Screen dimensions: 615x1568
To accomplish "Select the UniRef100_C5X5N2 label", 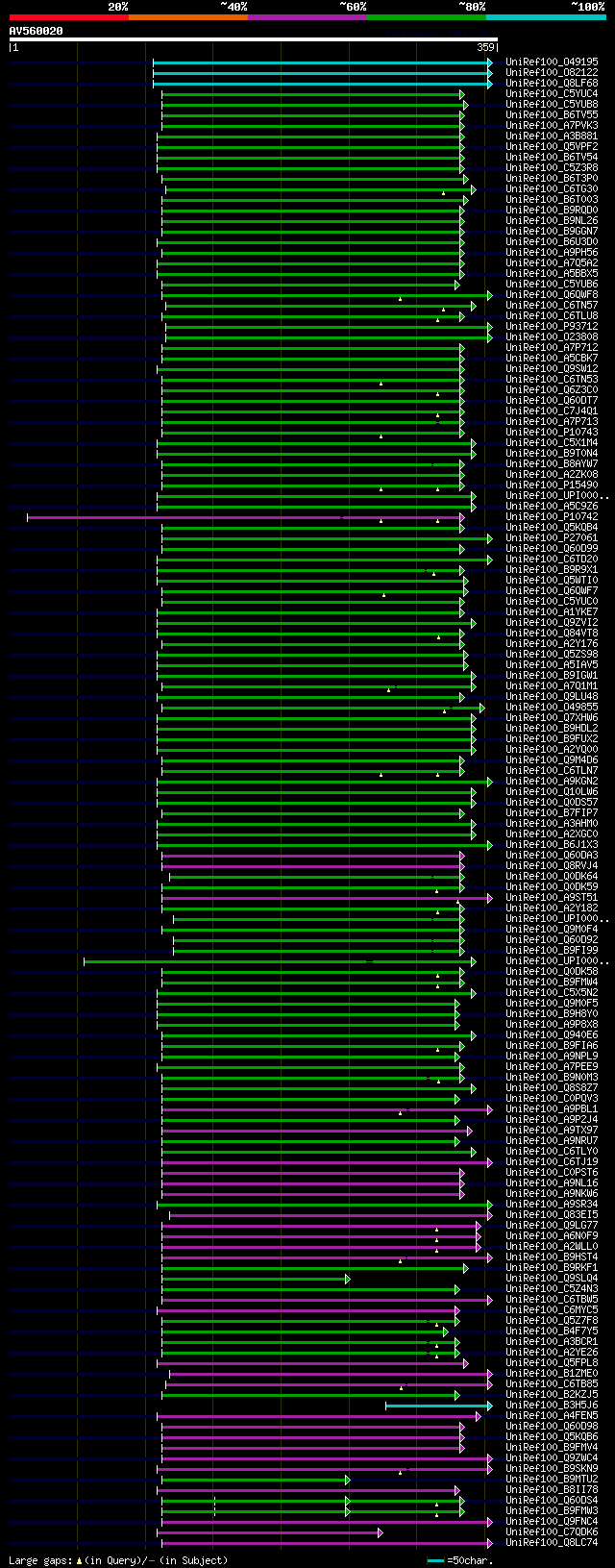I will pos(552,992).
